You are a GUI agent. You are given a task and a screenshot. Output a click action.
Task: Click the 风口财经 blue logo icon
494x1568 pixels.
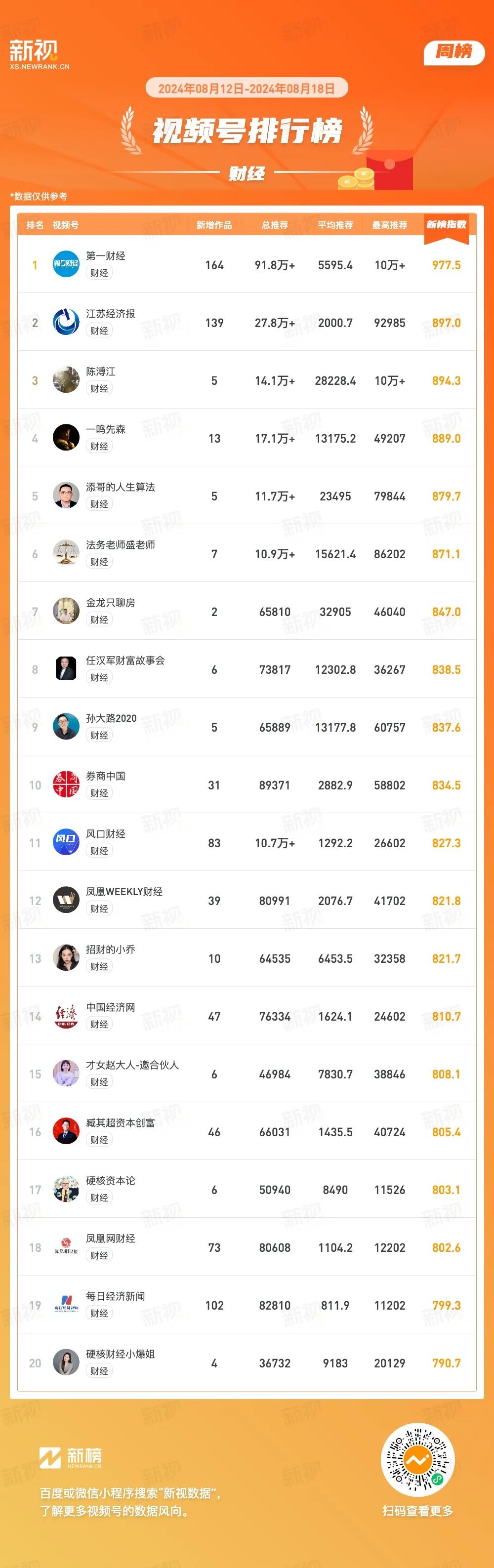66,842
